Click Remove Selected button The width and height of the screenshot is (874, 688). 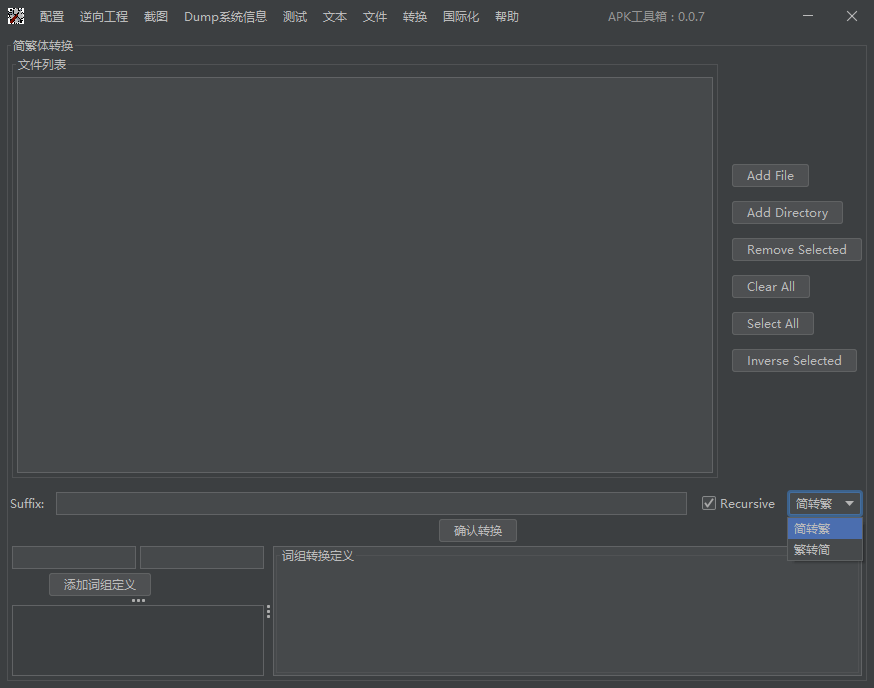tap(796, 250)
